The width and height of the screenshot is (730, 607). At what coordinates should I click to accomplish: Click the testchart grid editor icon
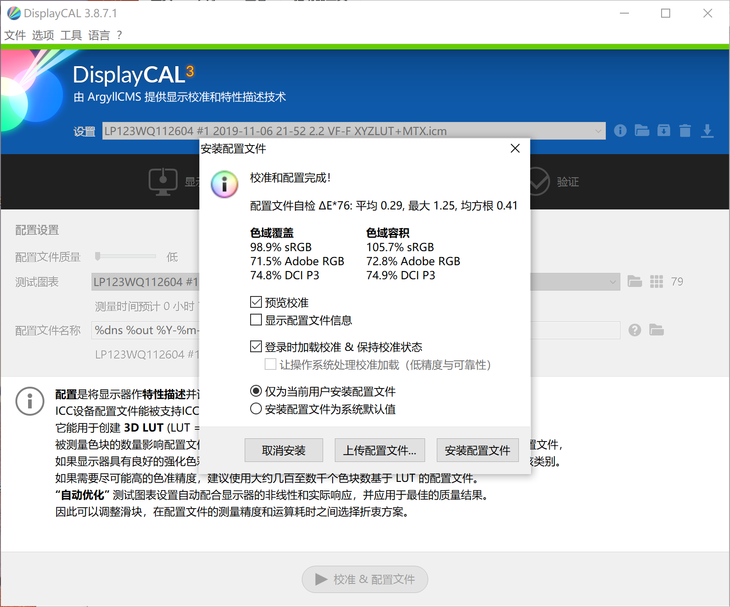[x=655, y=282]
